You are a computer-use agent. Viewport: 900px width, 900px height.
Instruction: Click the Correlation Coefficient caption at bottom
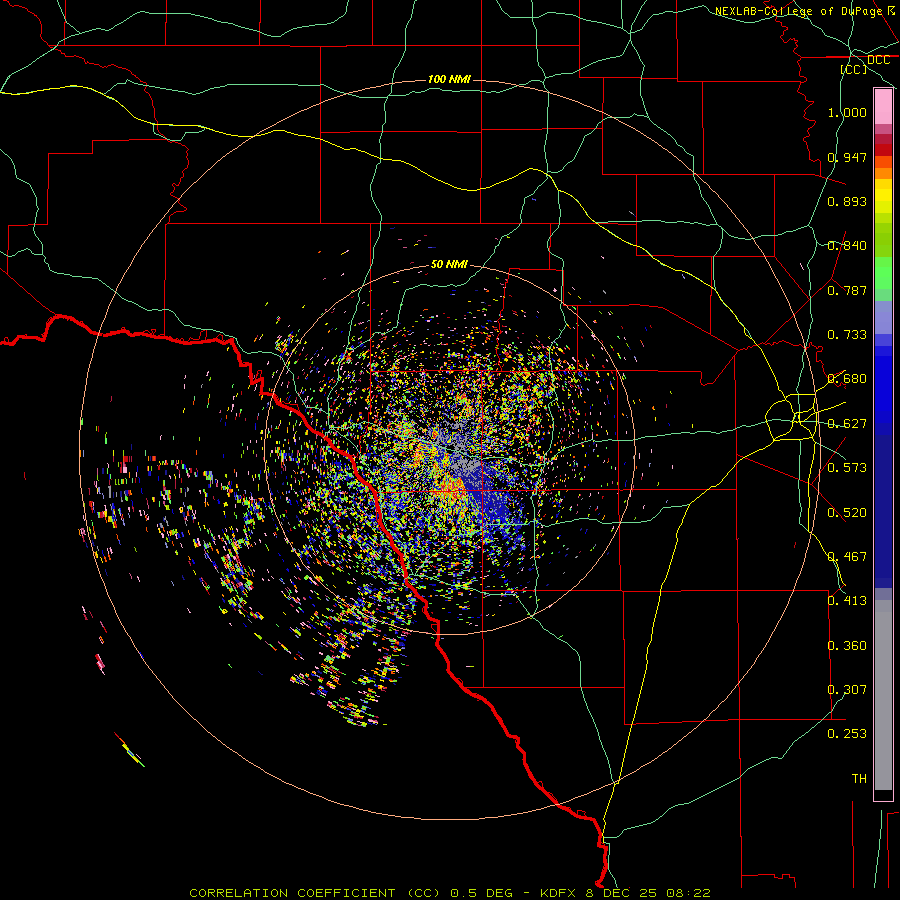click(450, 893)
